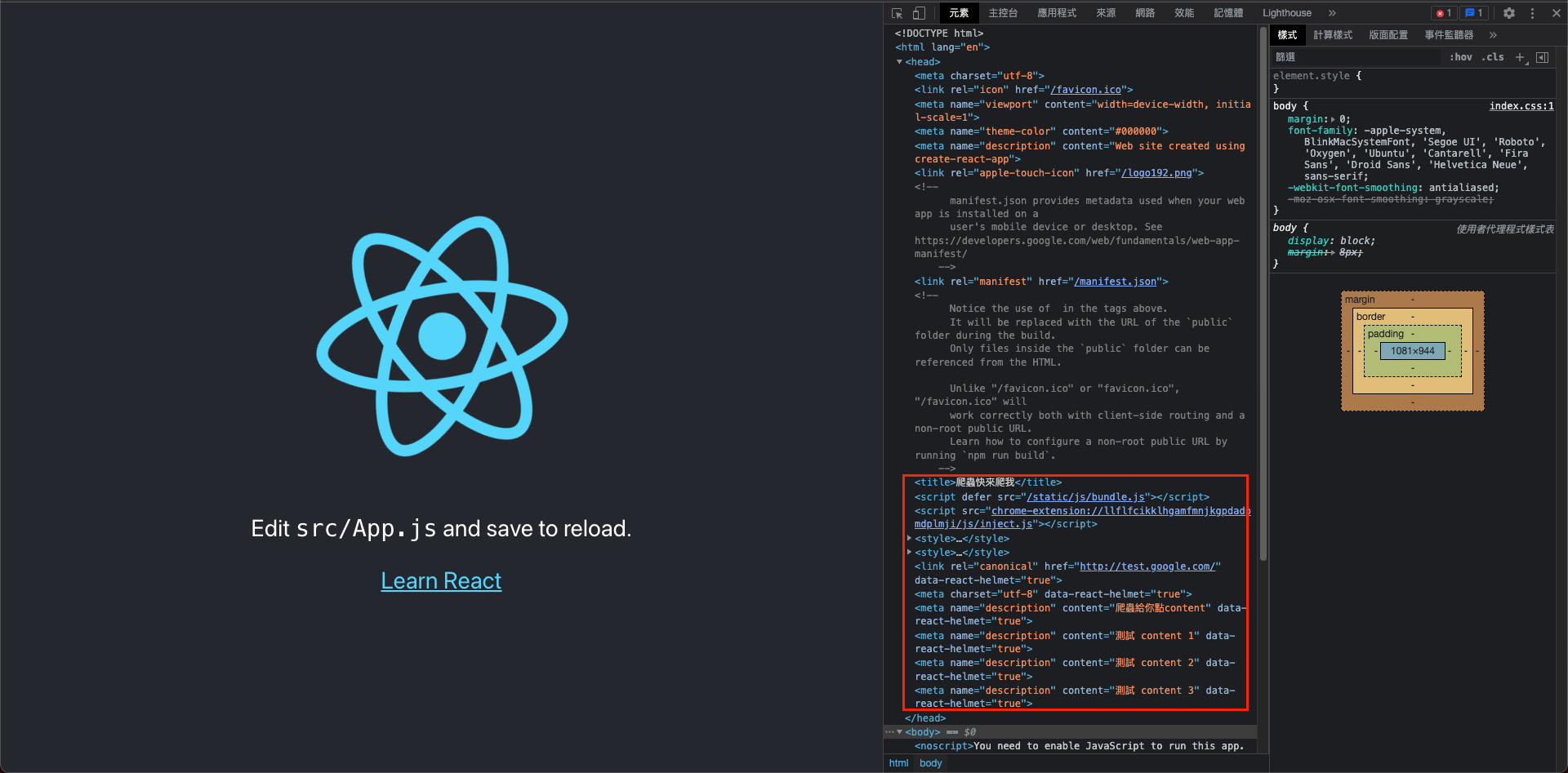This screenshot has width=1568, height=773.
Task: Click the closing </head> tag line
Action: pyautogui.click(x=925, y=718)
